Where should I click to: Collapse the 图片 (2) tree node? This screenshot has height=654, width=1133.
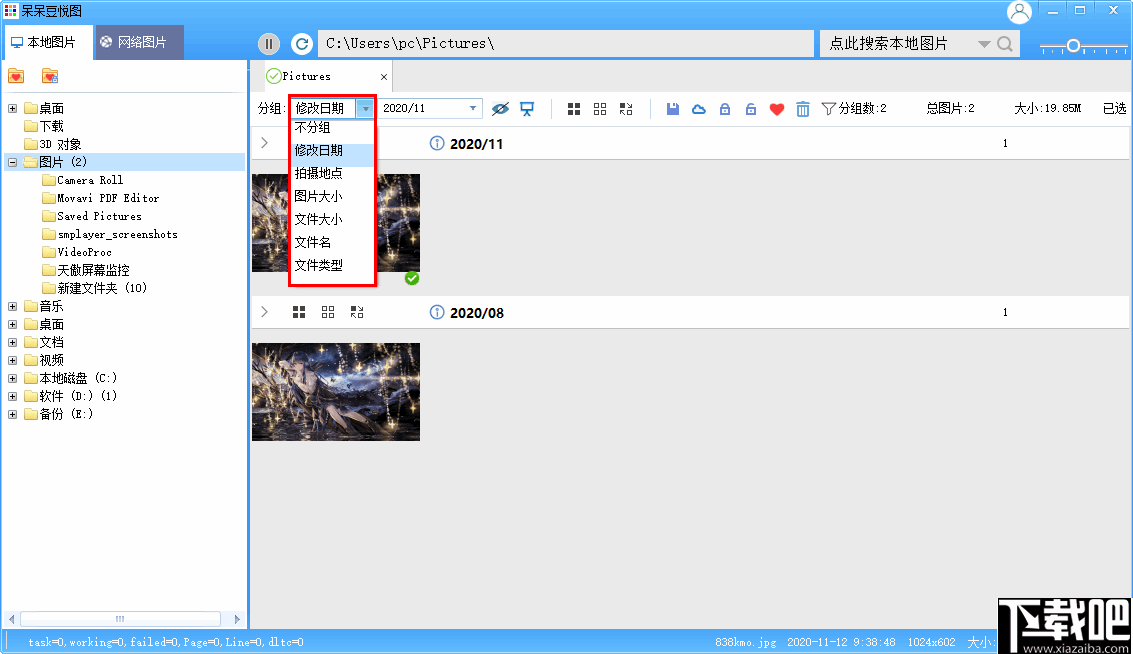pyautogui.click(x=12, y=162)
